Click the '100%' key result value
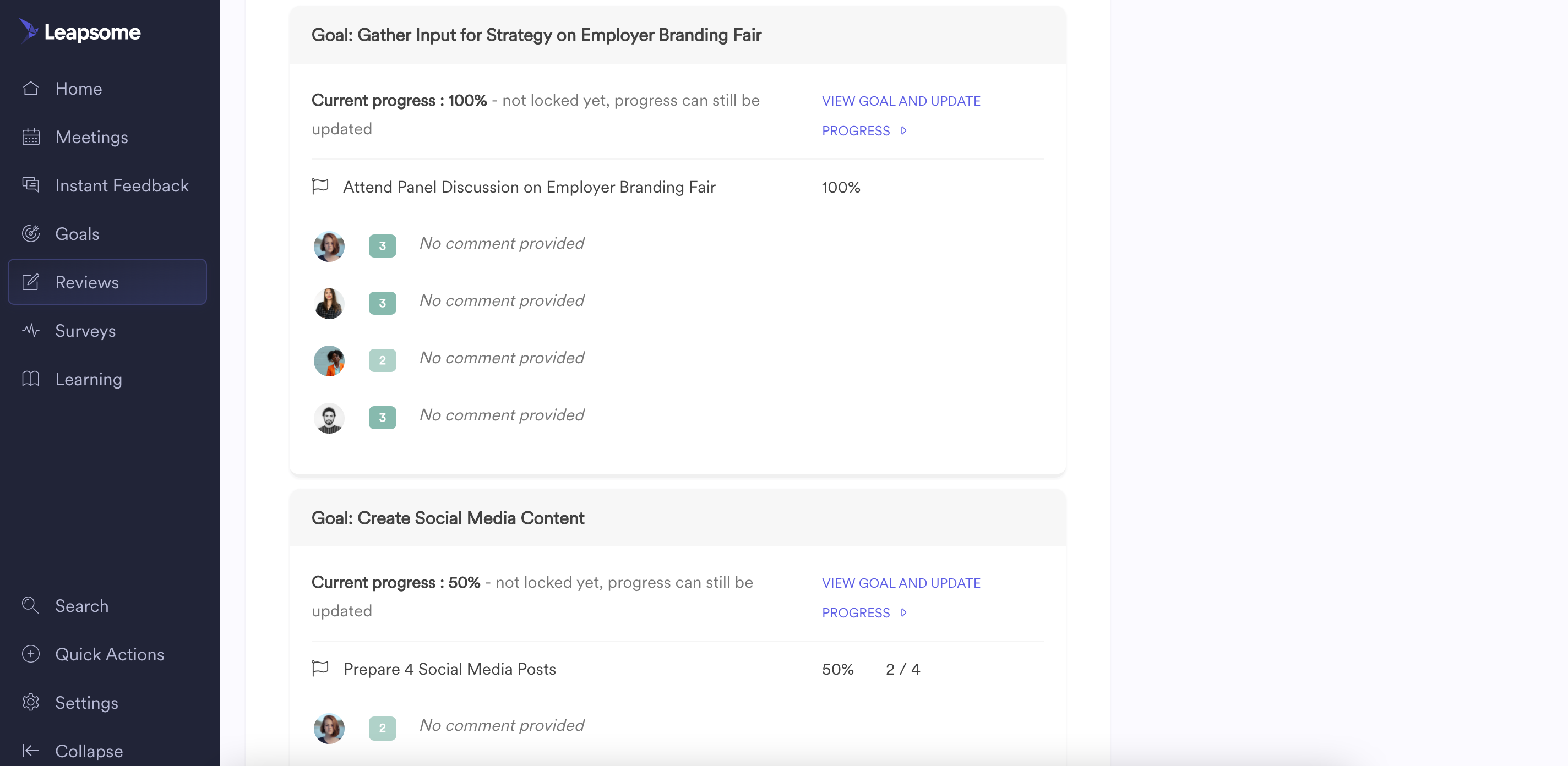The image size is (1568, 766). (841, 187)
